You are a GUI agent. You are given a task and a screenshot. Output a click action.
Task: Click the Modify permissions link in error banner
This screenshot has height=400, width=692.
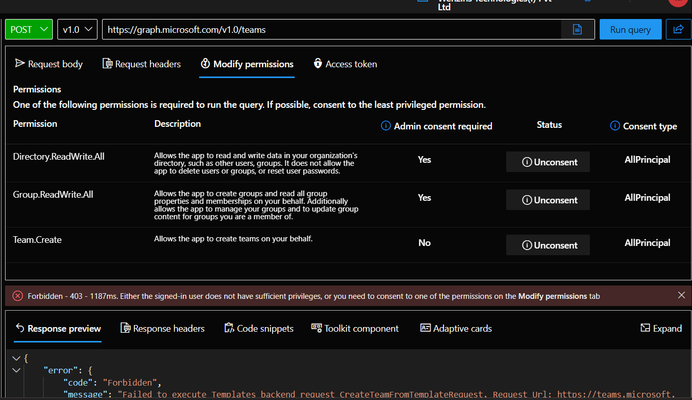[553, 296]
